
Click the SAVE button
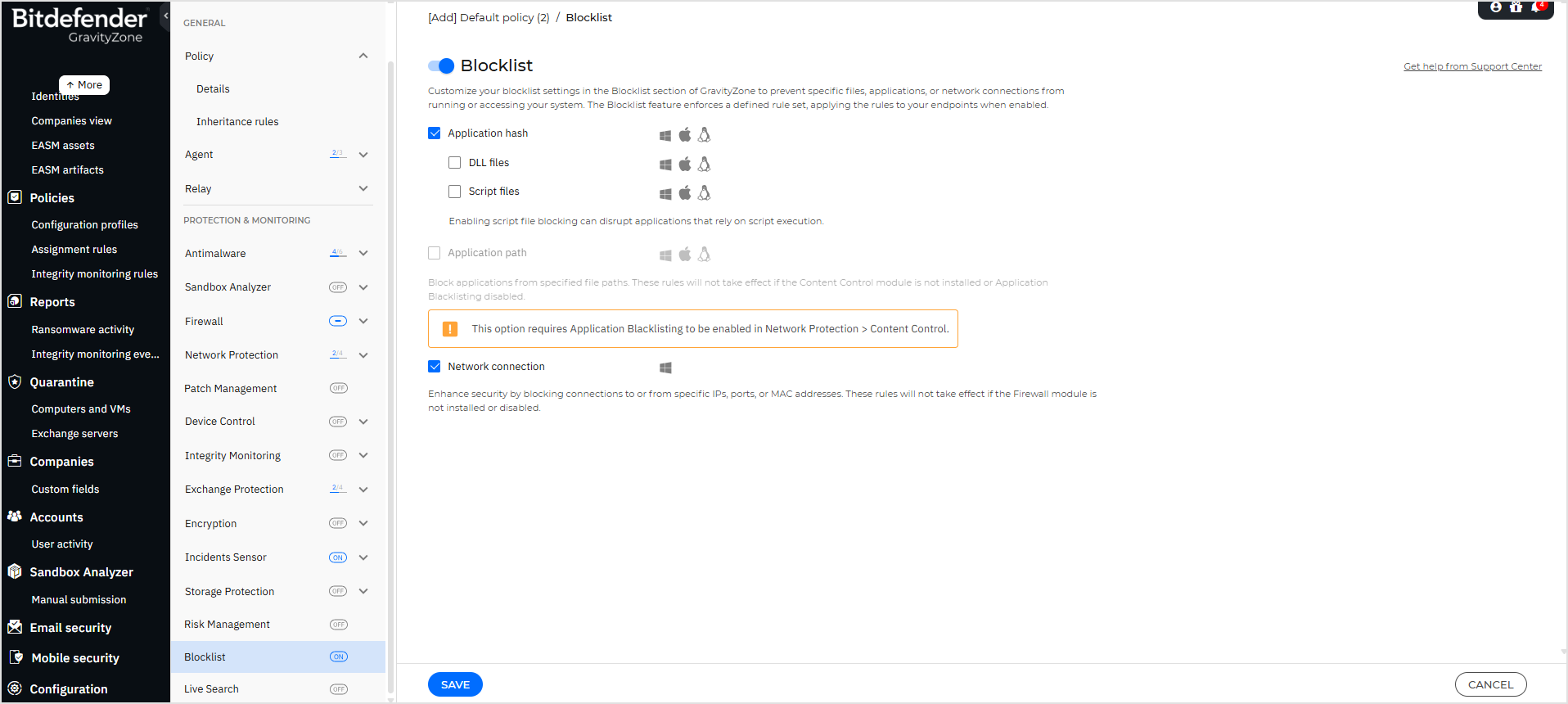pos(455,684)
